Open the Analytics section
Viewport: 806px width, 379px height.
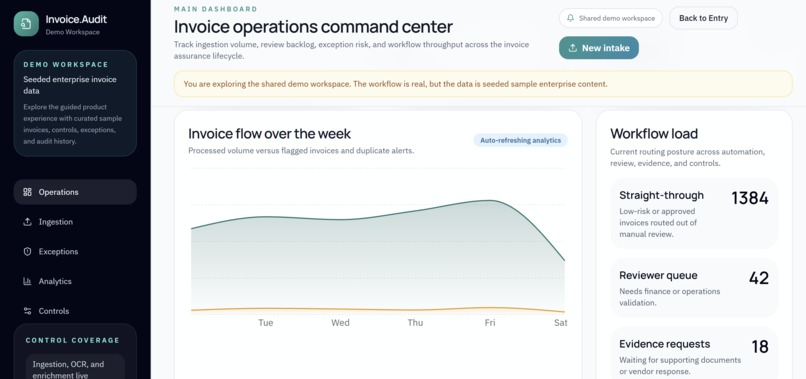[x=75, y=281]
